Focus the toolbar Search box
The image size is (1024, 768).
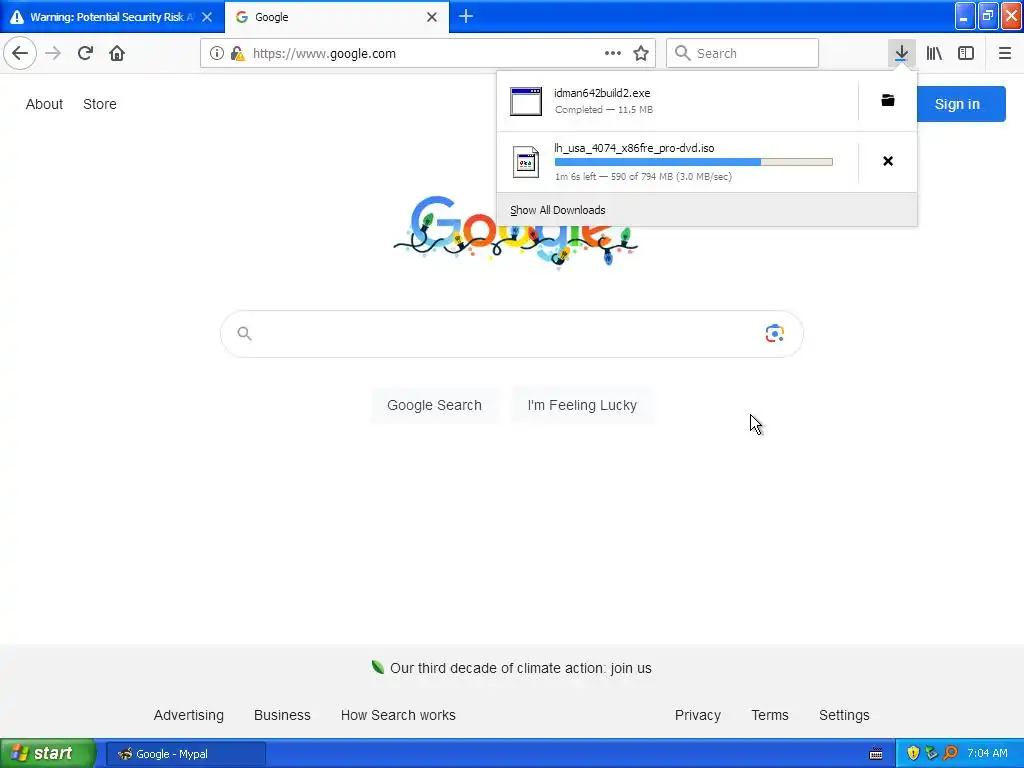pyautogui.click(x=743, y=53)
